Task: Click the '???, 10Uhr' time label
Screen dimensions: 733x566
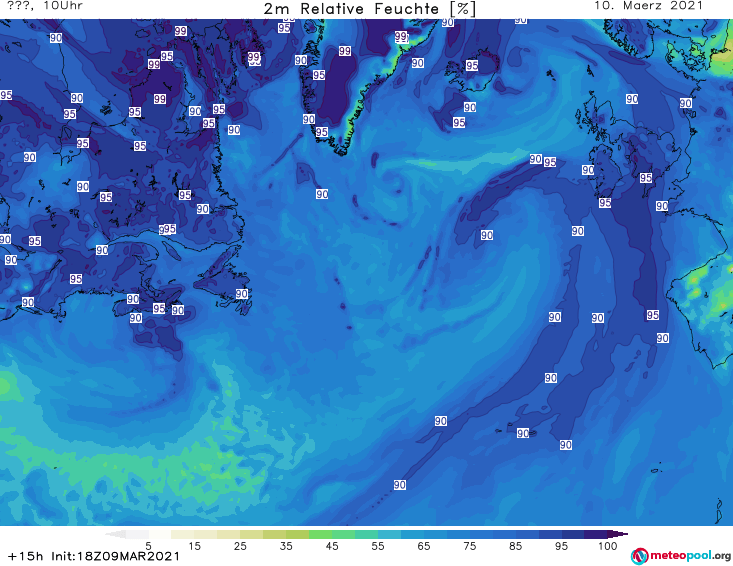Action: pyautogui.click(x=45, y=6)
